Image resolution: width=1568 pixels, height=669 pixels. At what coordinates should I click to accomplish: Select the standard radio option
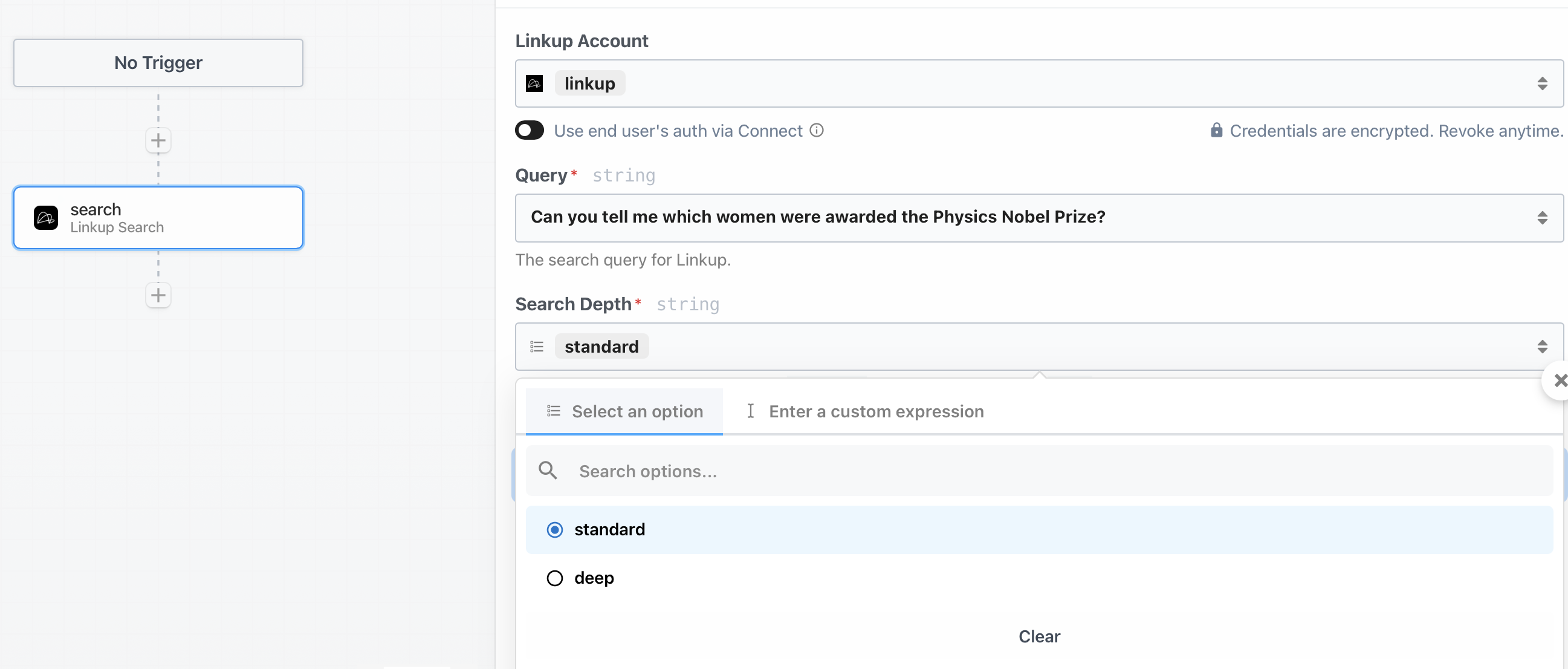554,529
